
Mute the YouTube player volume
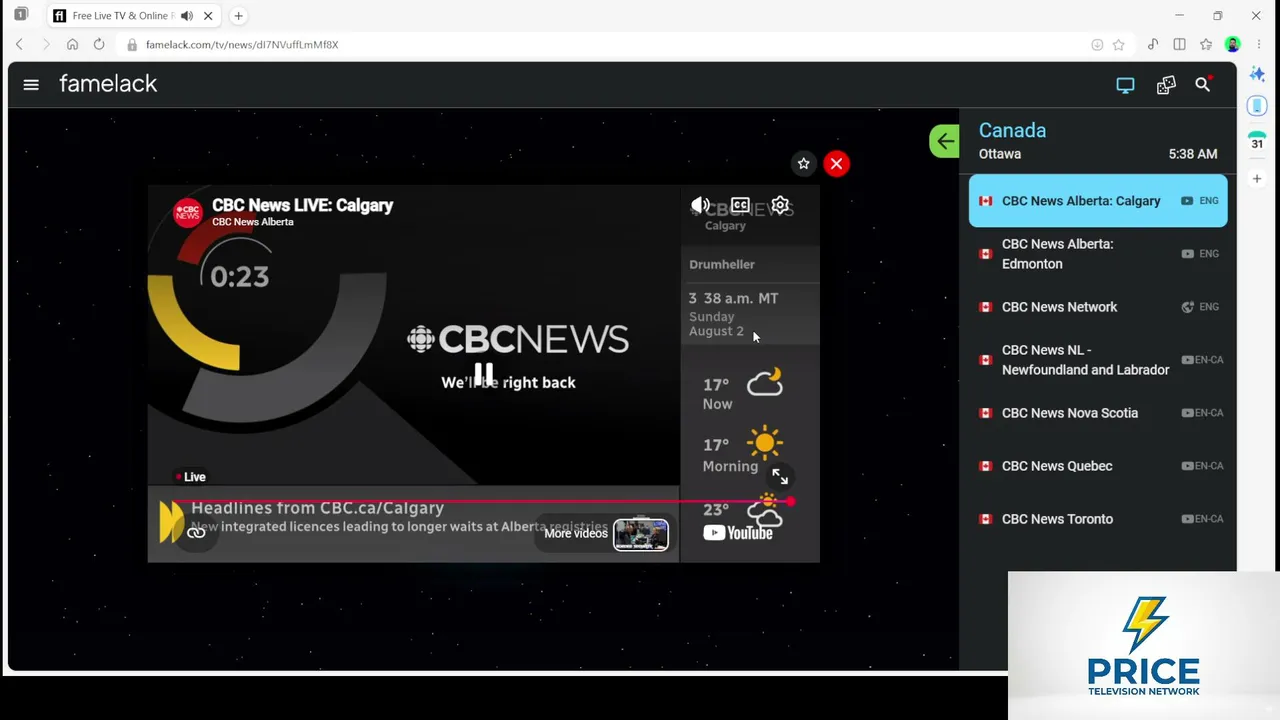coord(700,205)
